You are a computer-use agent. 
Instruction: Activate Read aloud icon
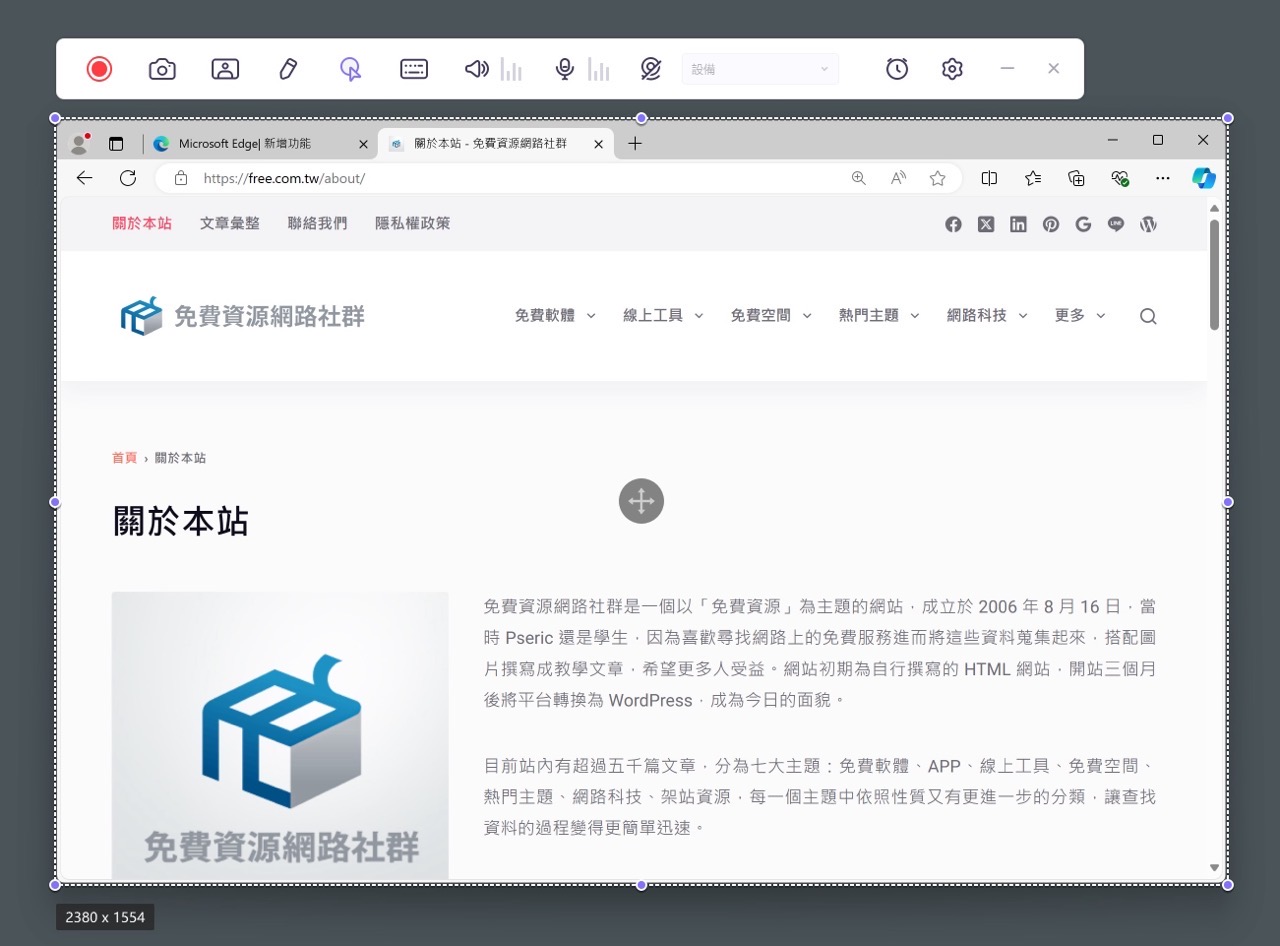(x=898, y=178)
